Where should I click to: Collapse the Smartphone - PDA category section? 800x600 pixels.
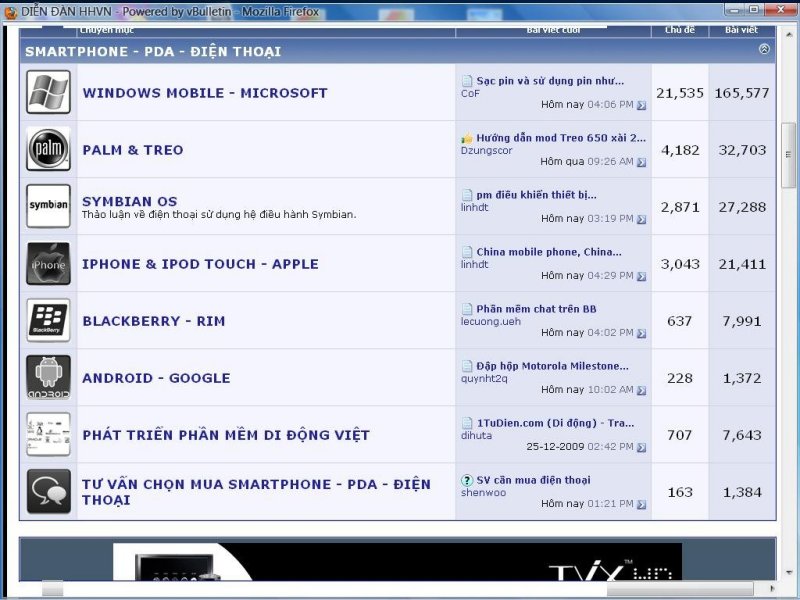click(764, 49)
